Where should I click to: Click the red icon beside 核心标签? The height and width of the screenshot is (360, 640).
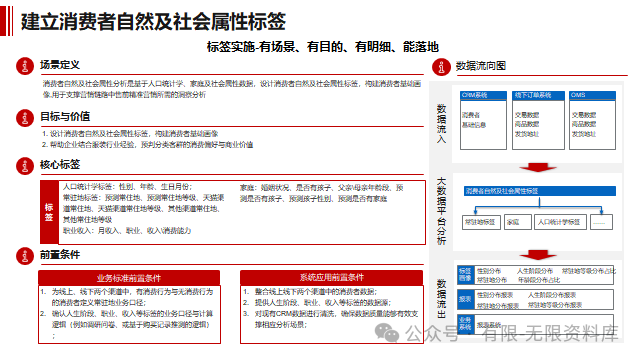[x=25, y=166]
